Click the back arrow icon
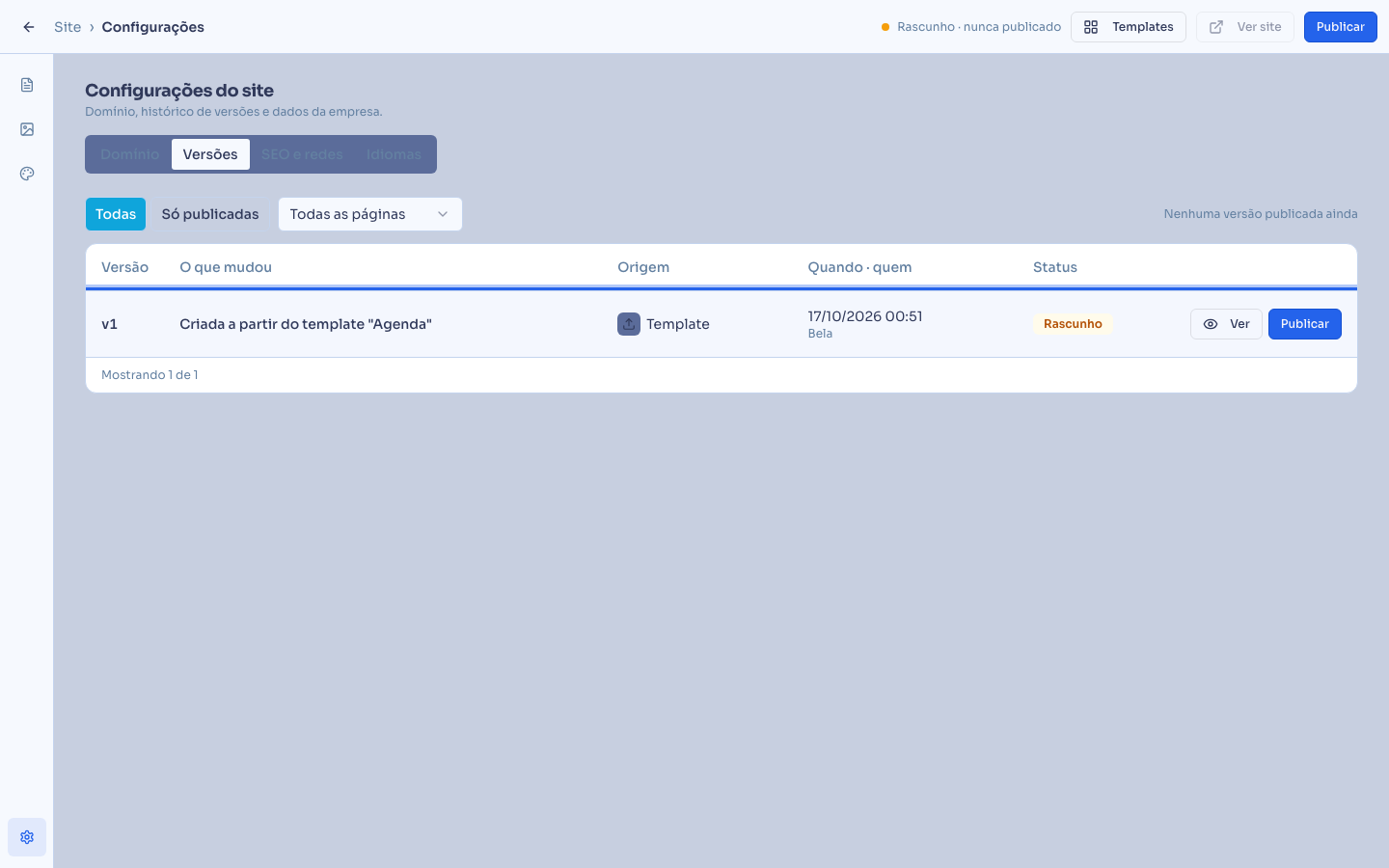1389x868 pixels. coord(29,27)
